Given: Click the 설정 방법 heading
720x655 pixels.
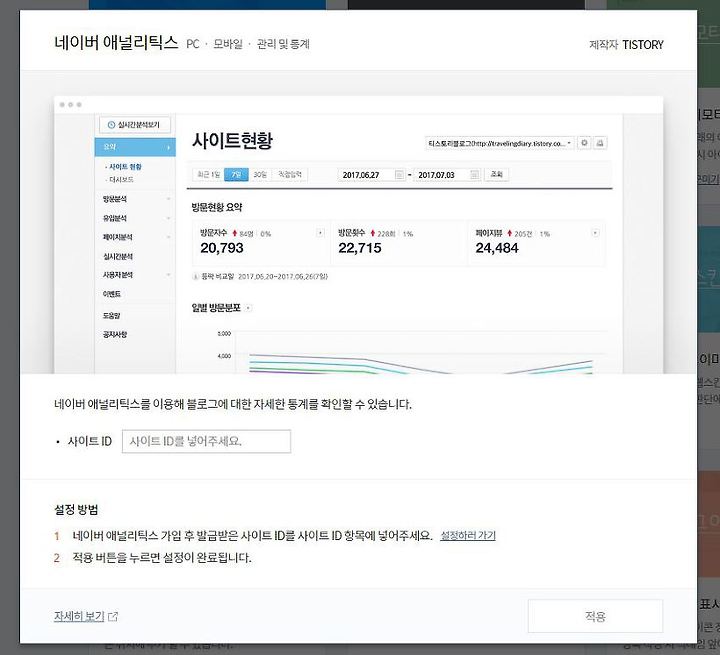Looking at the screenshot, I should click(x=76, y=509).
